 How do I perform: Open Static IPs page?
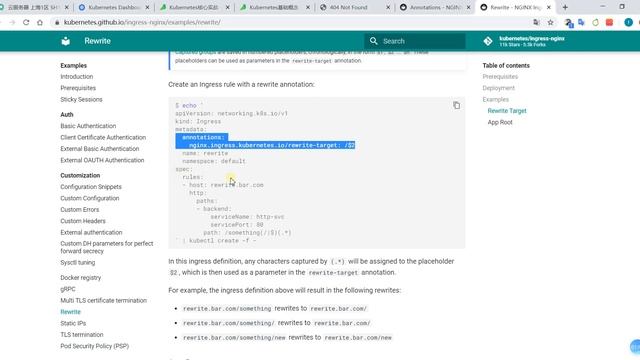73,324
